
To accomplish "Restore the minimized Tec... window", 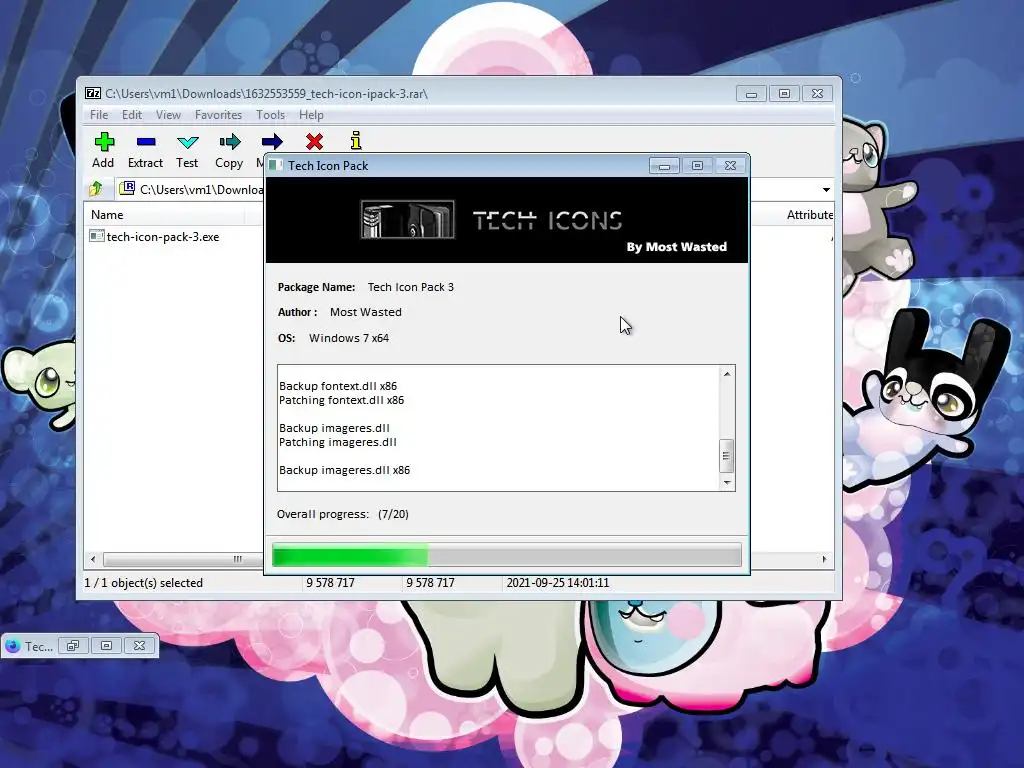I will pyautogui.click(x=72, y=646).
